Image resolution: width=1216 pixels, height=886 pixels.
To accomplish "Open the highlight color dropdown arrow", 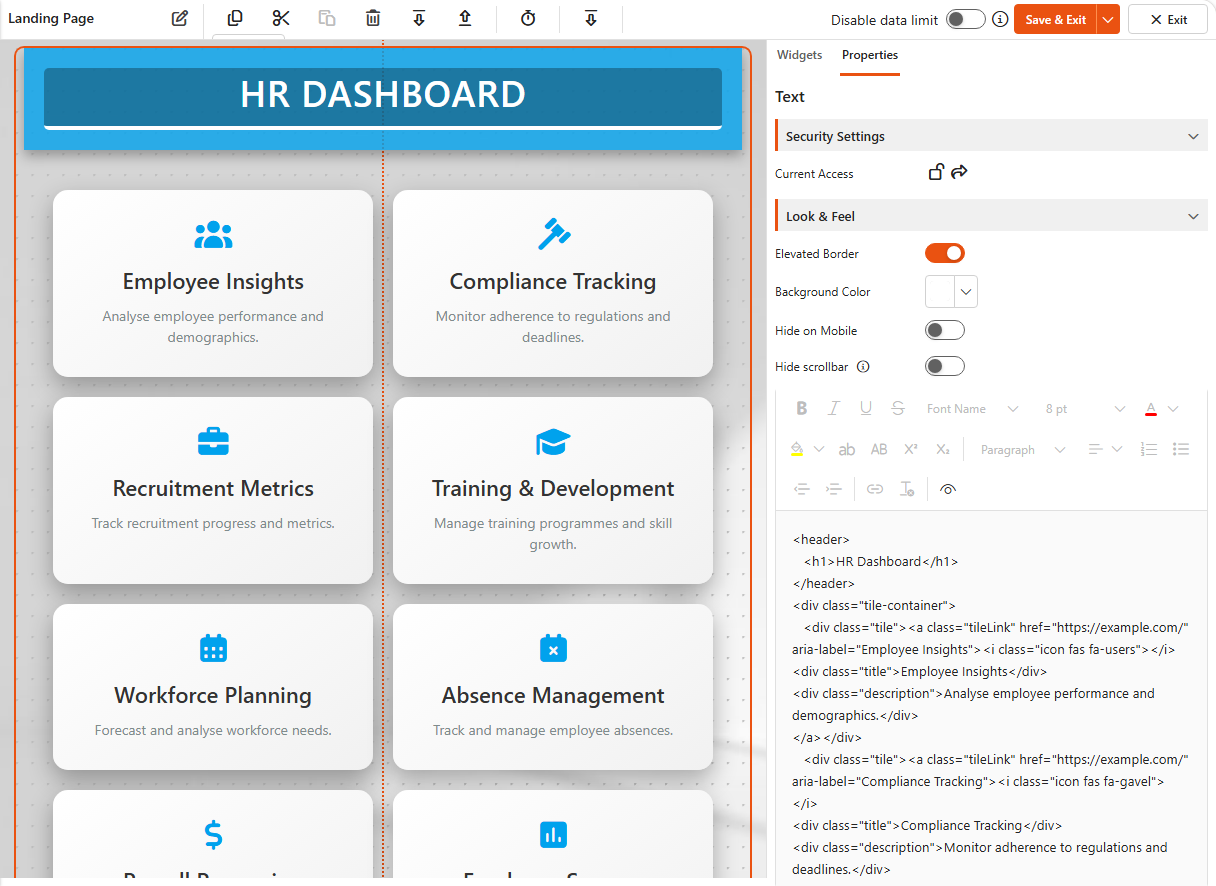I will pos(818,449).
